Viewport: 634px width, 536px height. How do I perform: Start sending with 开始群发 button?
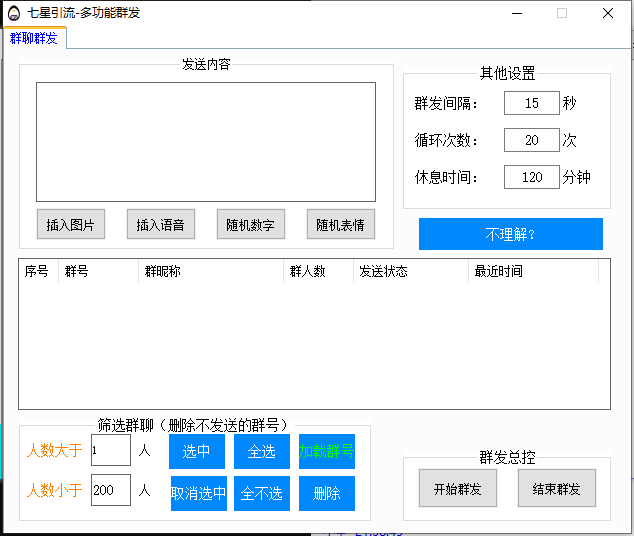[458, 488]
